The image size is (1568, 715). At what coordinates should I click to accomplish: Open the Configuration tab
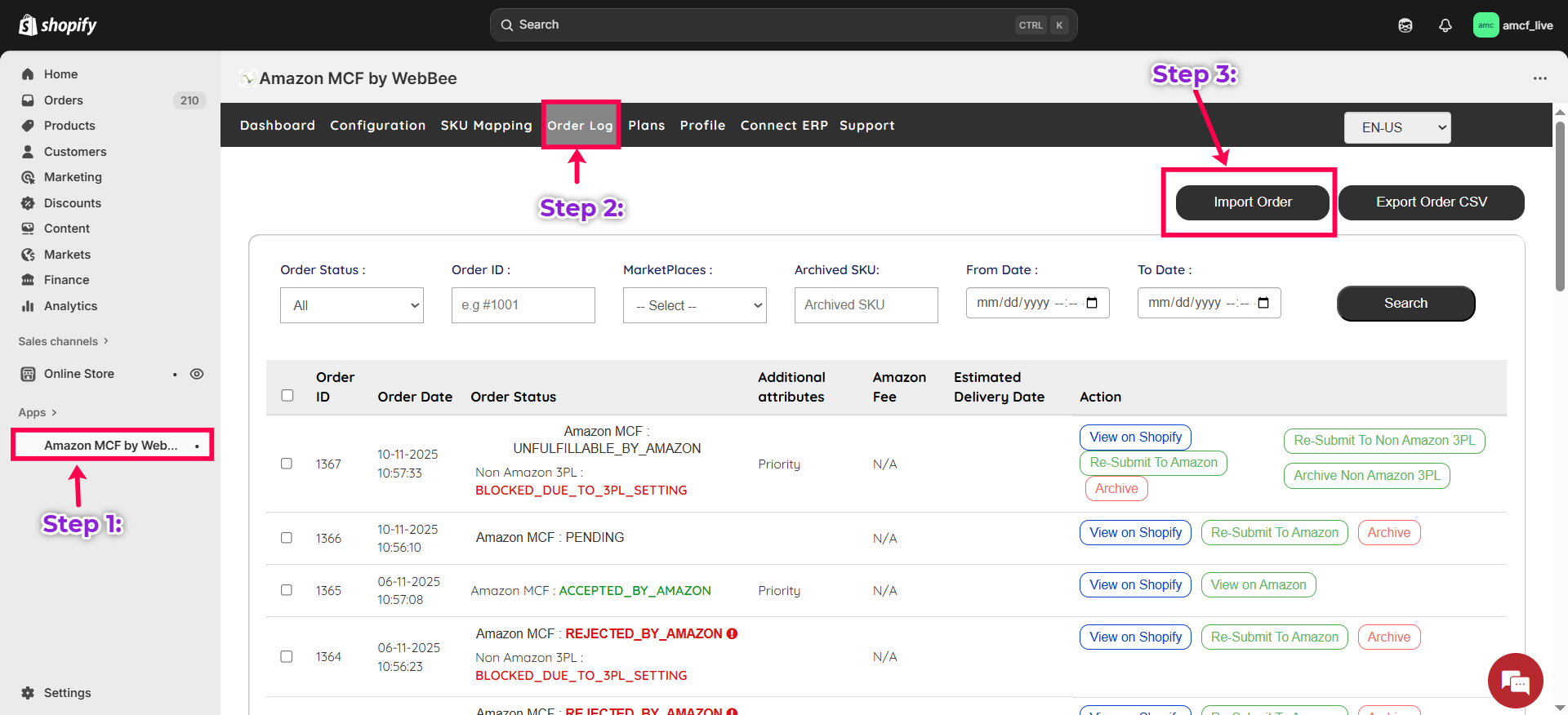click(x=377, y=126)
